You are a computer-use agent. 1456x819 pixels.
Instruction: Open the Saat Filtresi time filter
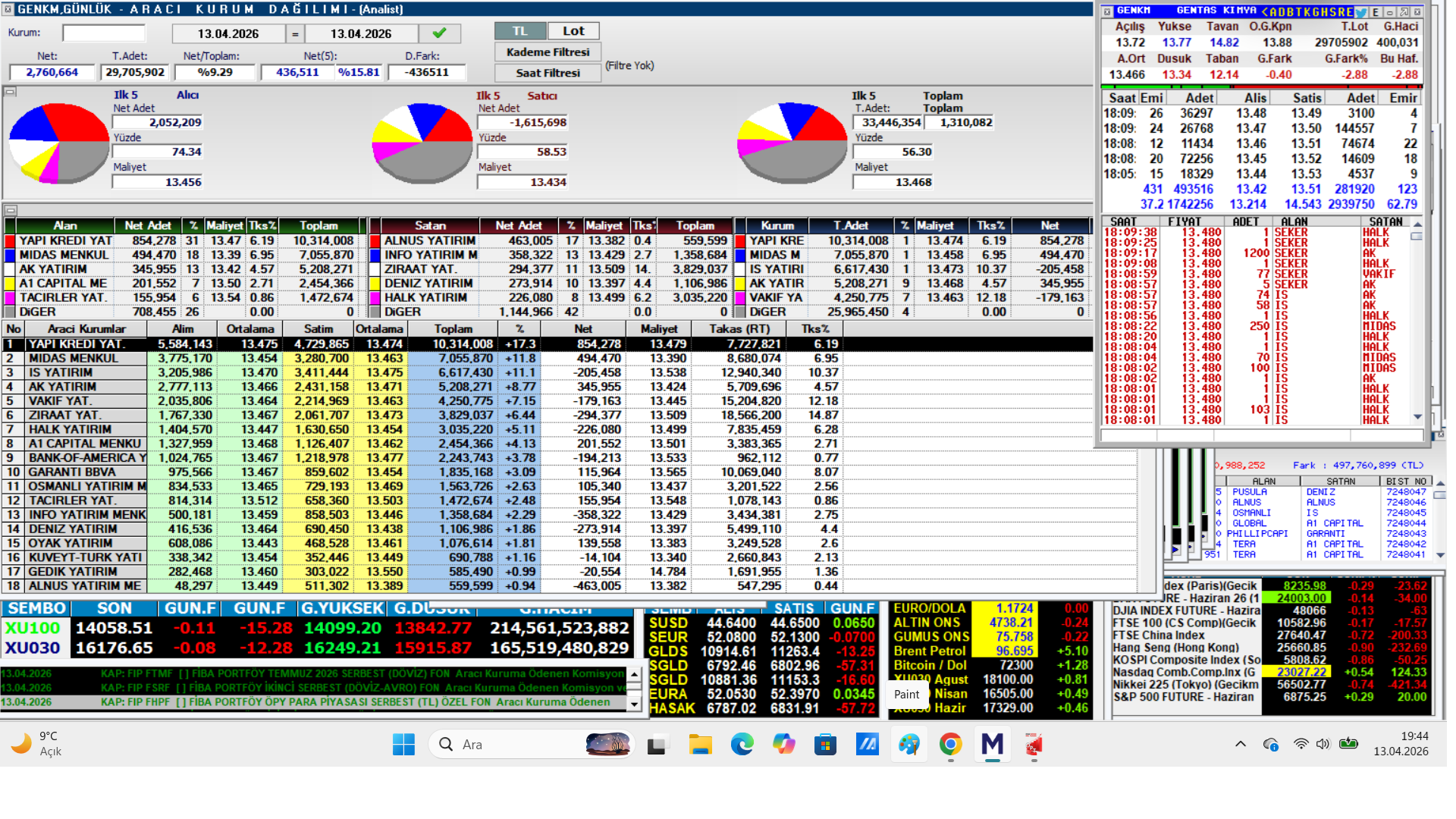(548, 73)
